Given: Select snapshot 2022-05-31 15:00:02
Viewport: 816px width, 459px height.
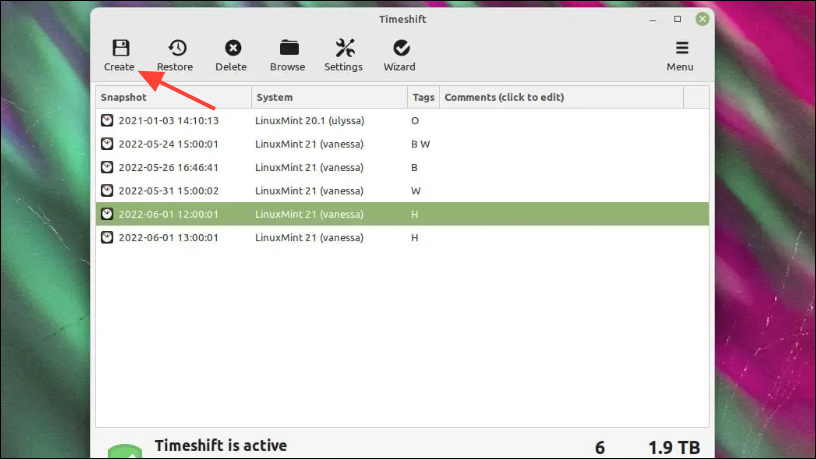Looking at the screenshot, I should click(x=402, y=191).
